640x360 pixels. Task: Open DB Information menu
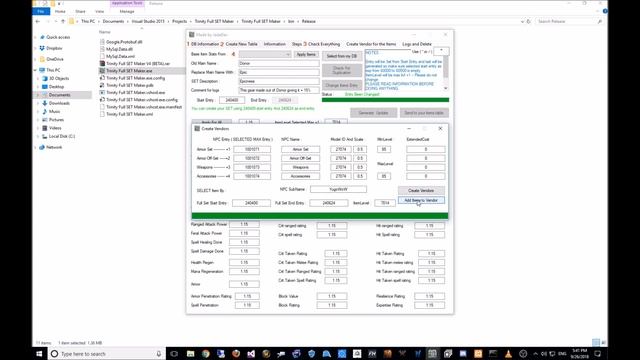tap(205, 44)
